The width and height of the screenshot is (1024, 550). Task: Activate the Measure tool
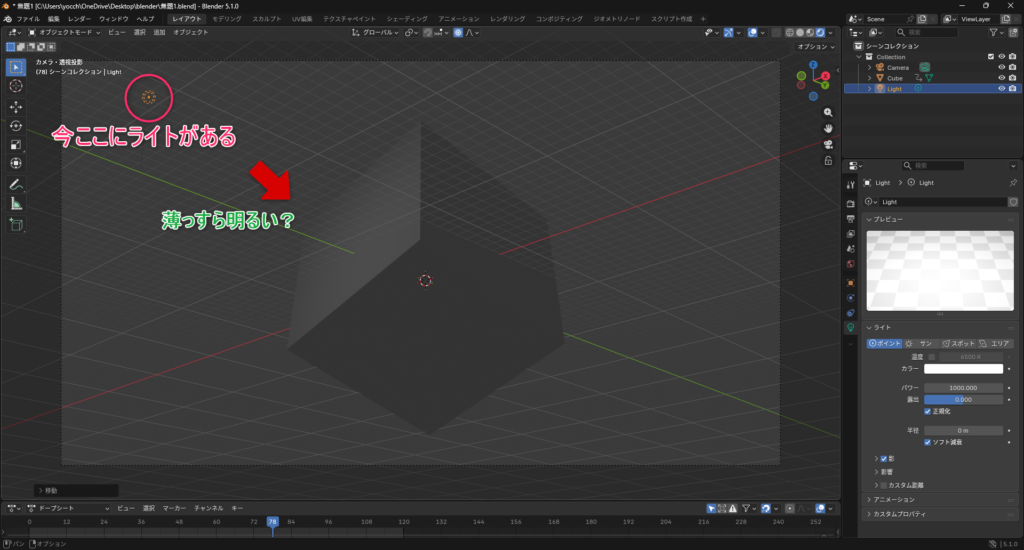point(16,203)
